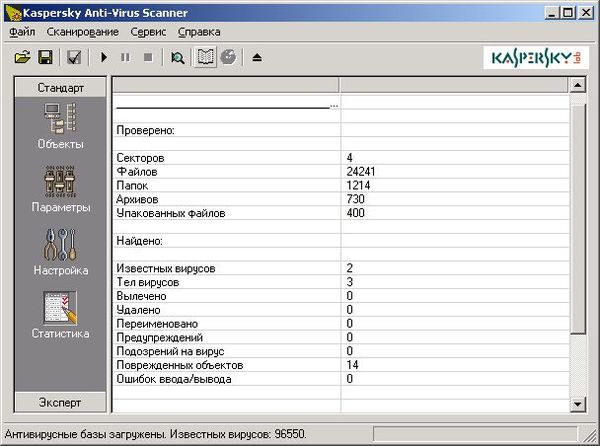
Task: Stop scan with the stop button
Action: (148, 57)
